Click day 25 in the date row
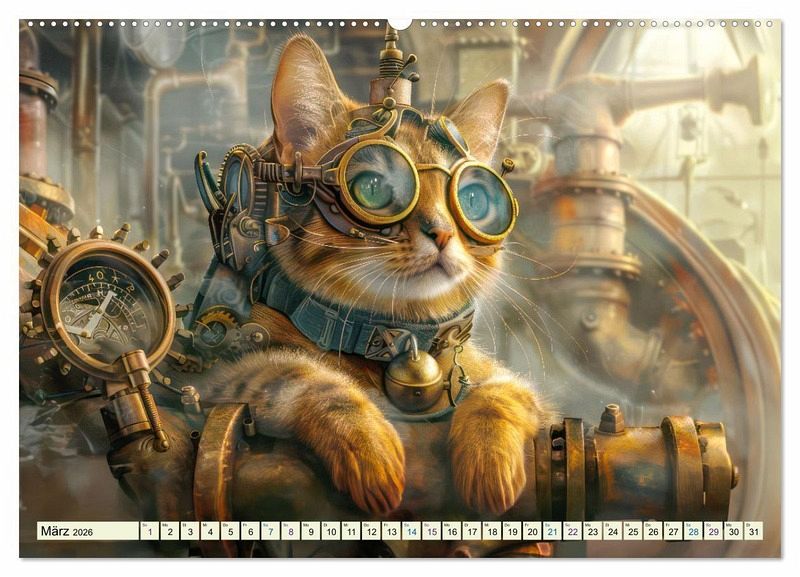Screen dimensions: 800x577 633,532
